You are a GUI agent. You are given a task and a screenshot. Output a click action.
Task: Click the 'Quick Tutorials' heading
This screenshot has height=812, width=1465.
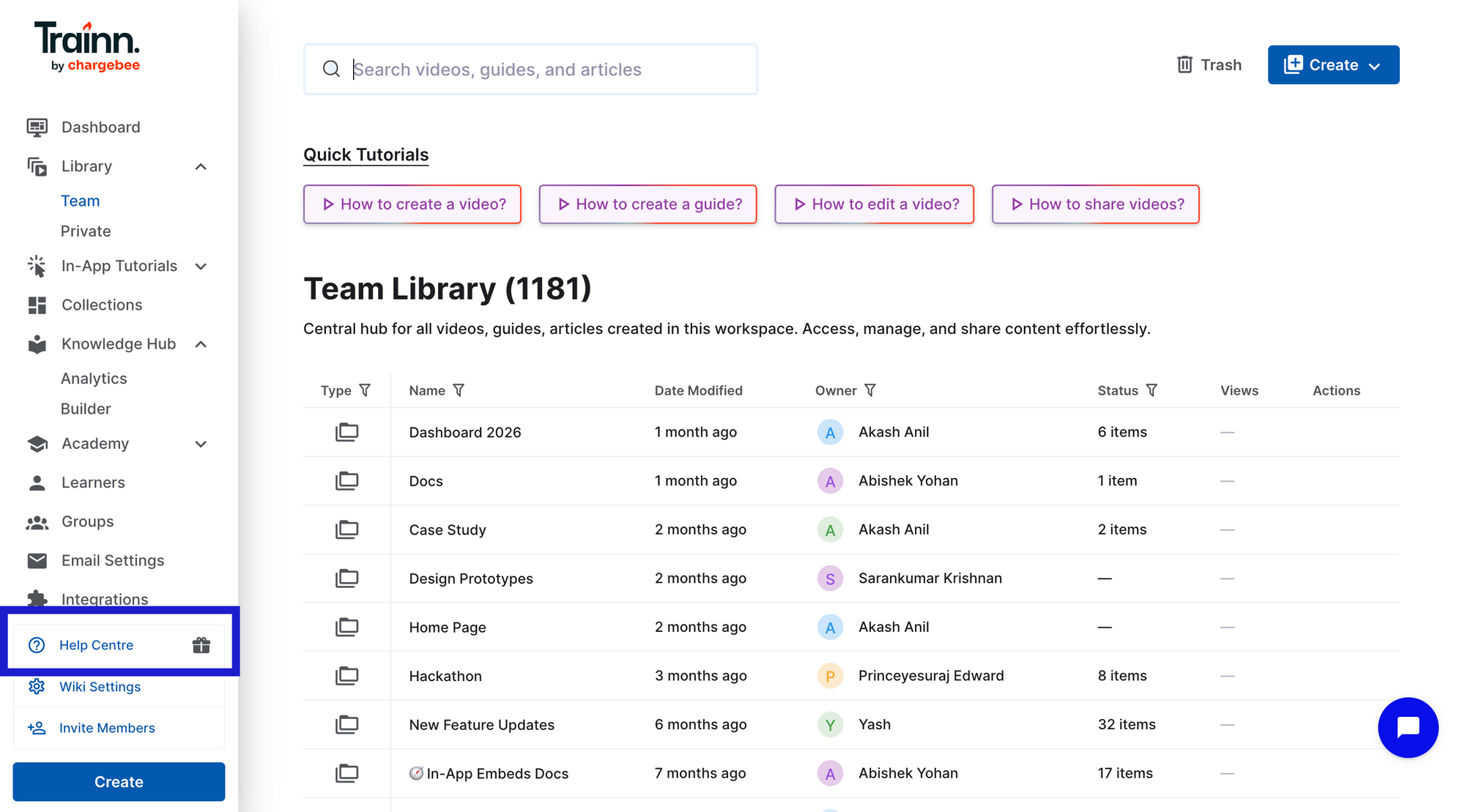coord(366,154)
